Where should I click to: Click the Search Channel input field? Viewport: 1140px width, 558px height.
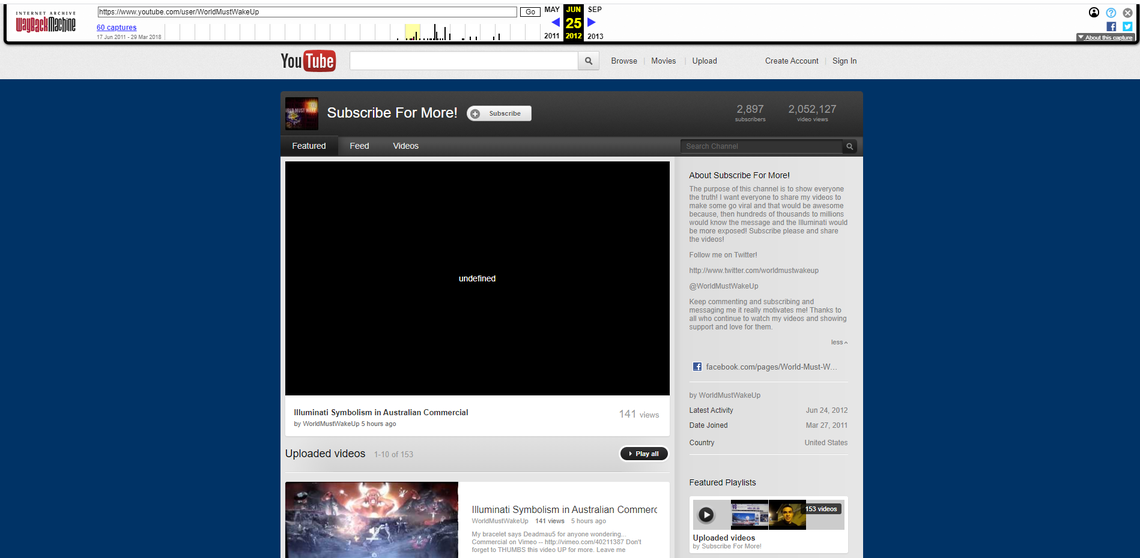762,146
